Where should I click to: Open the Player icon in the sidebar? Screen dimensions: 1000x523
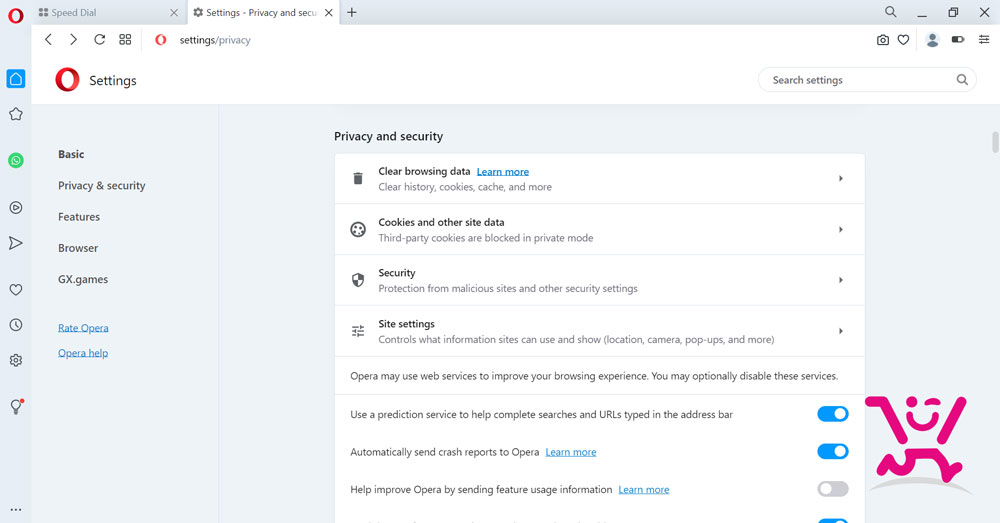(x=16, y=207)
